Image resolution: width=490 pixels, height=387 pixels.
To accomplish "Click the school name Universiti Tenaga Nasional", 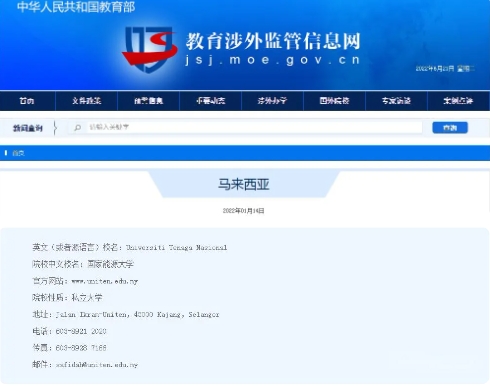I will [x=177, y=247].
